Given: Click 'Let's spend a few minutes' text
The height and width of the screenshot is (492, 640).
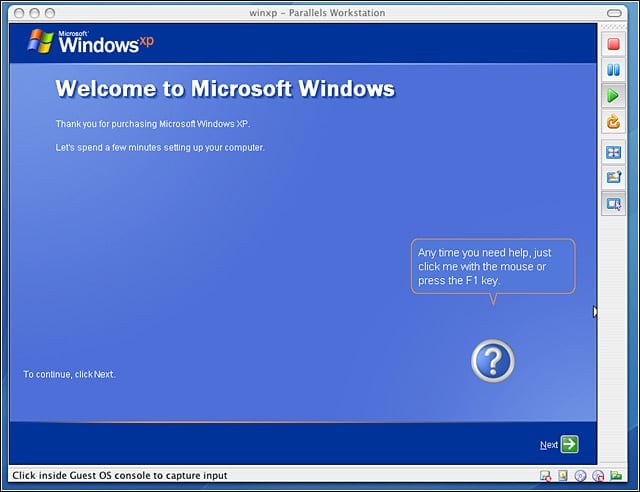Looking at the screenshot, I should point(160,147).
